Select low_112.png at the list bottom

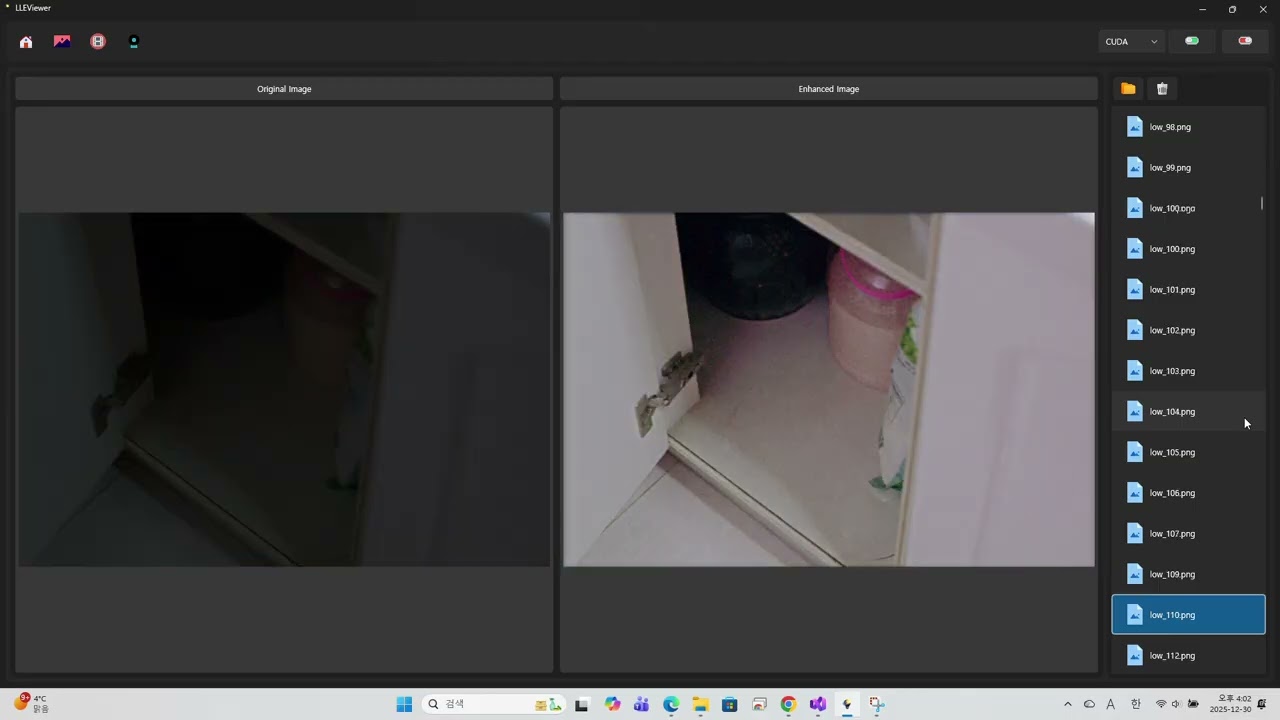tap(1188, 656)
